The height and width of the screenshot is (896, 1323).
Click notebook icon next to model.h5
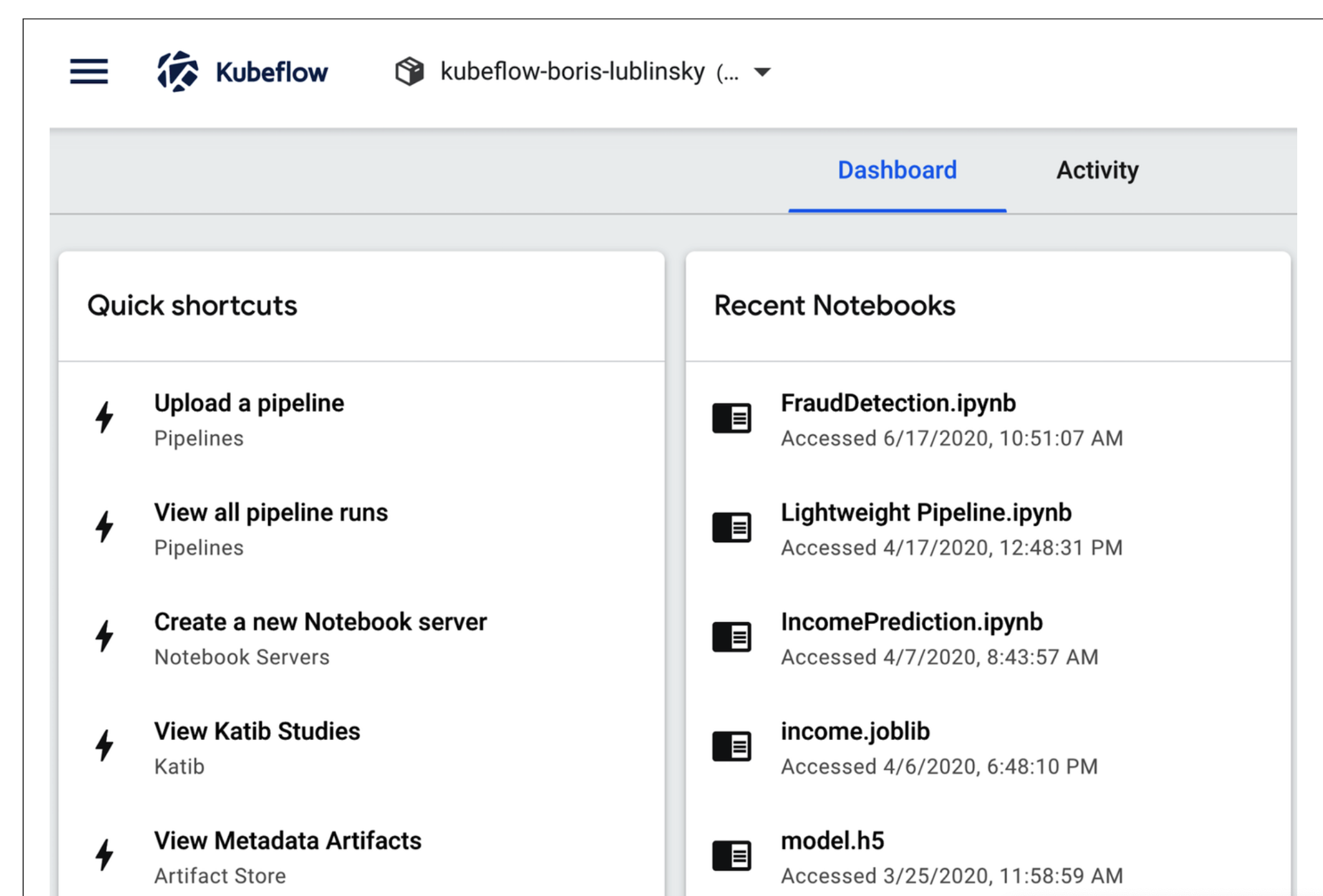pyautogui.click(x=732, y=856)
